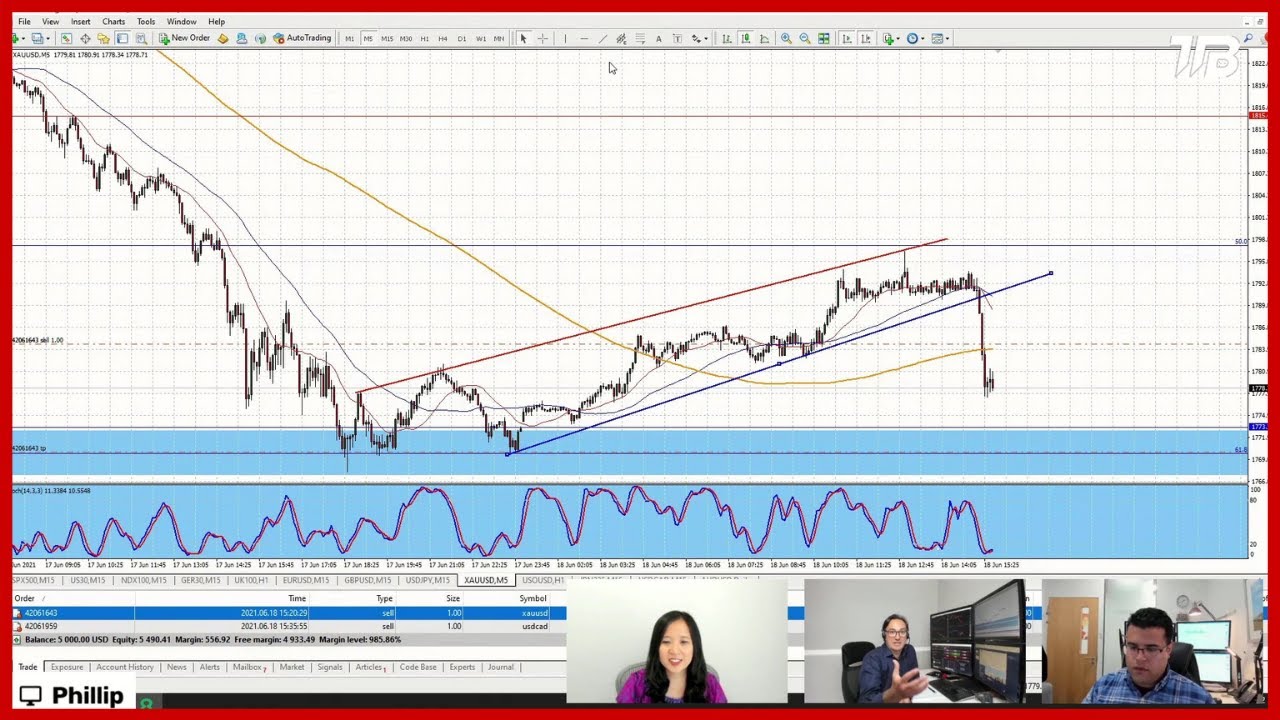The image size is (1280, 720).
Task: Click the MetaEditor icon after New Order
Action: tap(222, 38)
